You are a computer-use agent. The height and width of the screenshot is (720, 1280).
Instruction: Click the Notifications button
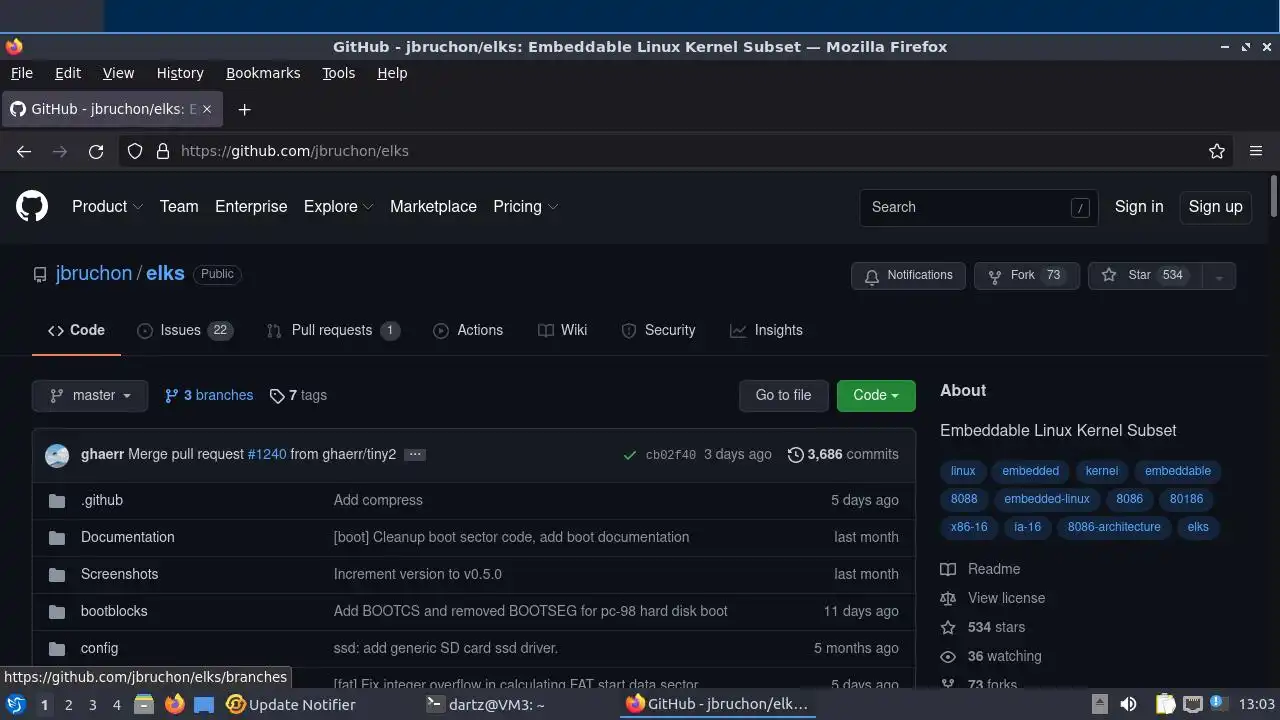click(908, 276)
